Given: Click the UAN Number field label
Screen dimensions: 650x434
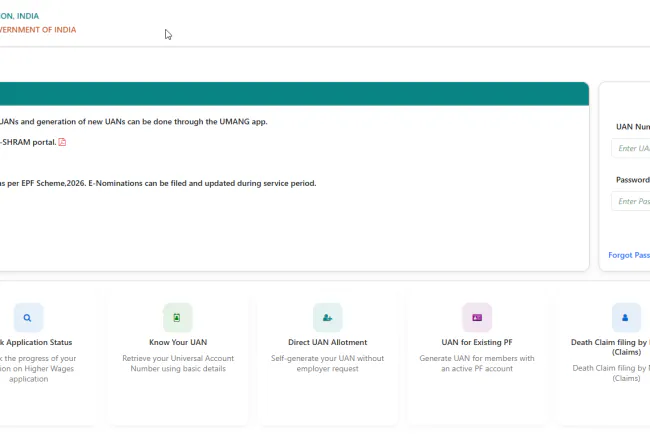Looking at the screenshot, I should click(633, 127).
